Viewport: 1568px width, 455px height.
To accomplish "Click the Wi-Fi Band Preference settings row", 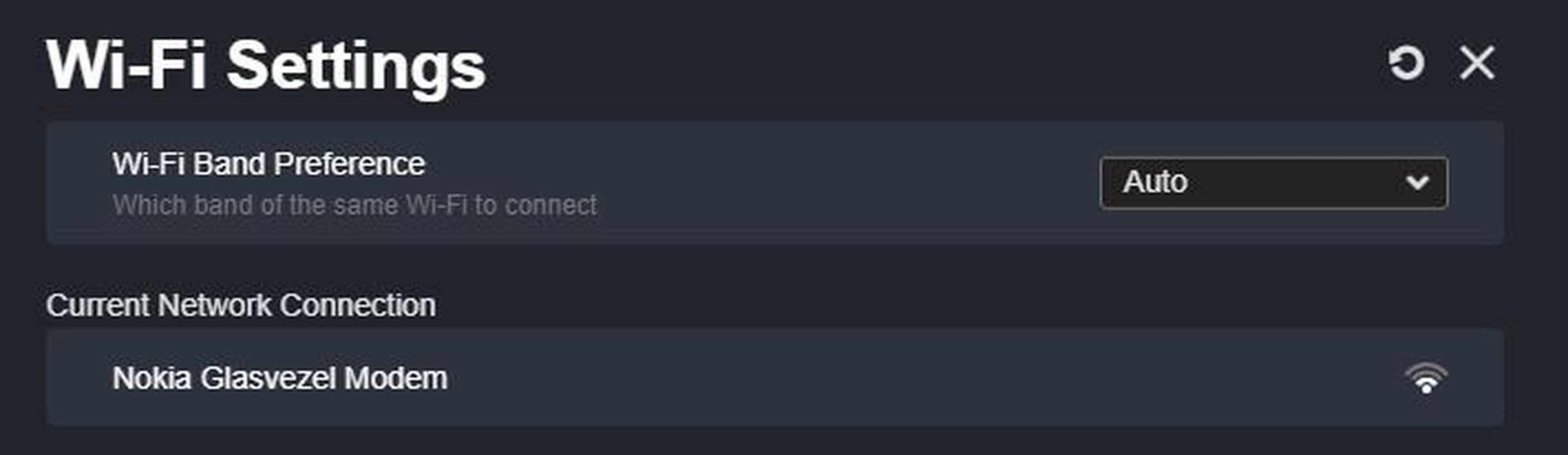I will pos(769,183).
